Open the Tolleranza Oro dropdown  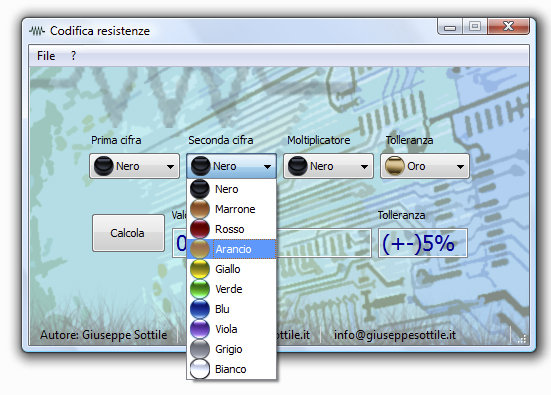tap(425, 166)
